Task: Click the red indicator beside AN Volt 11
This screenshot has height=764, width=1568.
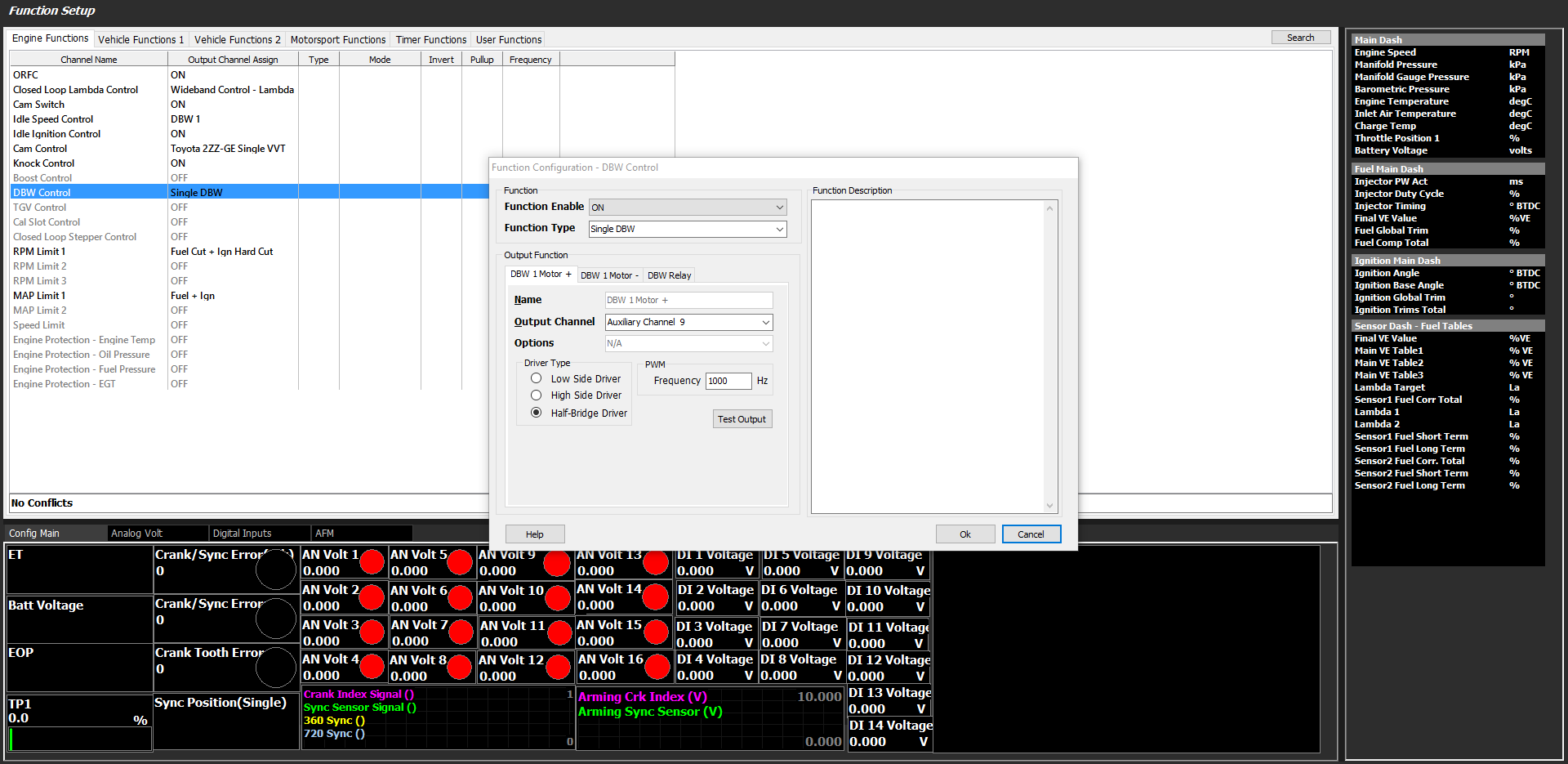Action: click(559, 632)
